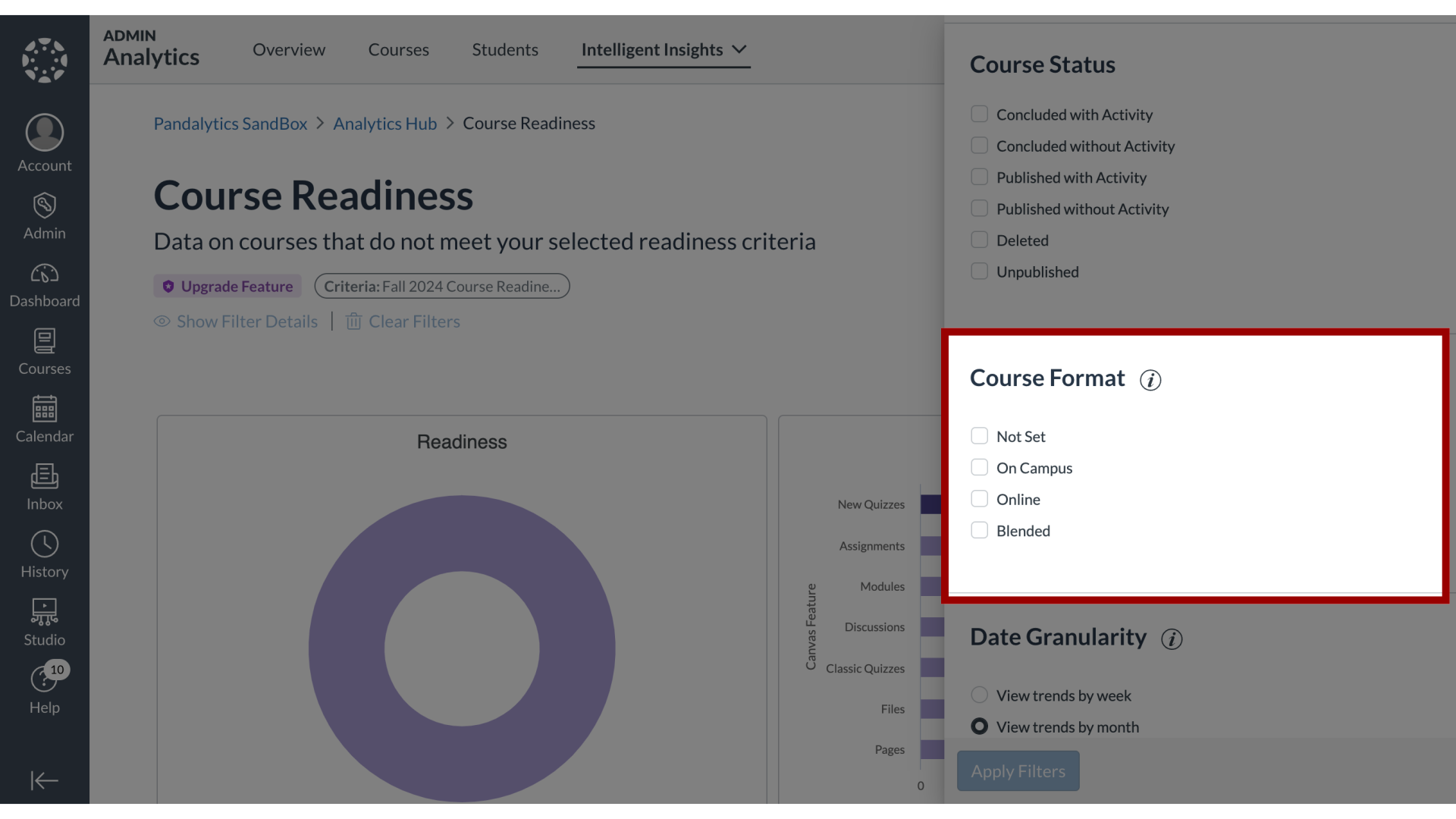Open the Admin shield icon

[44, 206]
